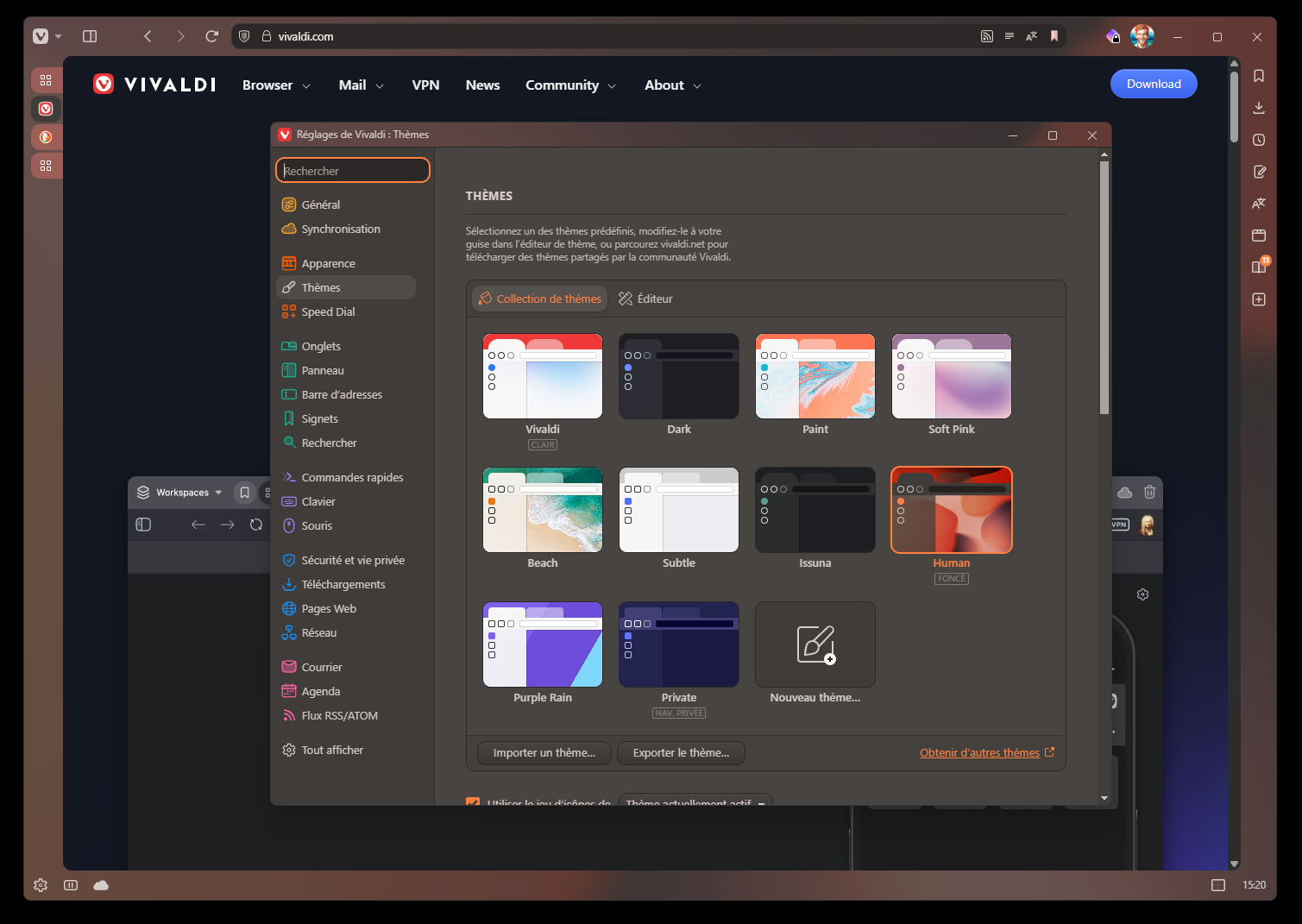This screenshot has width=1302, height=924.
Task: Click the page tiling icon in status bar
Action: click(x=1218, y=885)
